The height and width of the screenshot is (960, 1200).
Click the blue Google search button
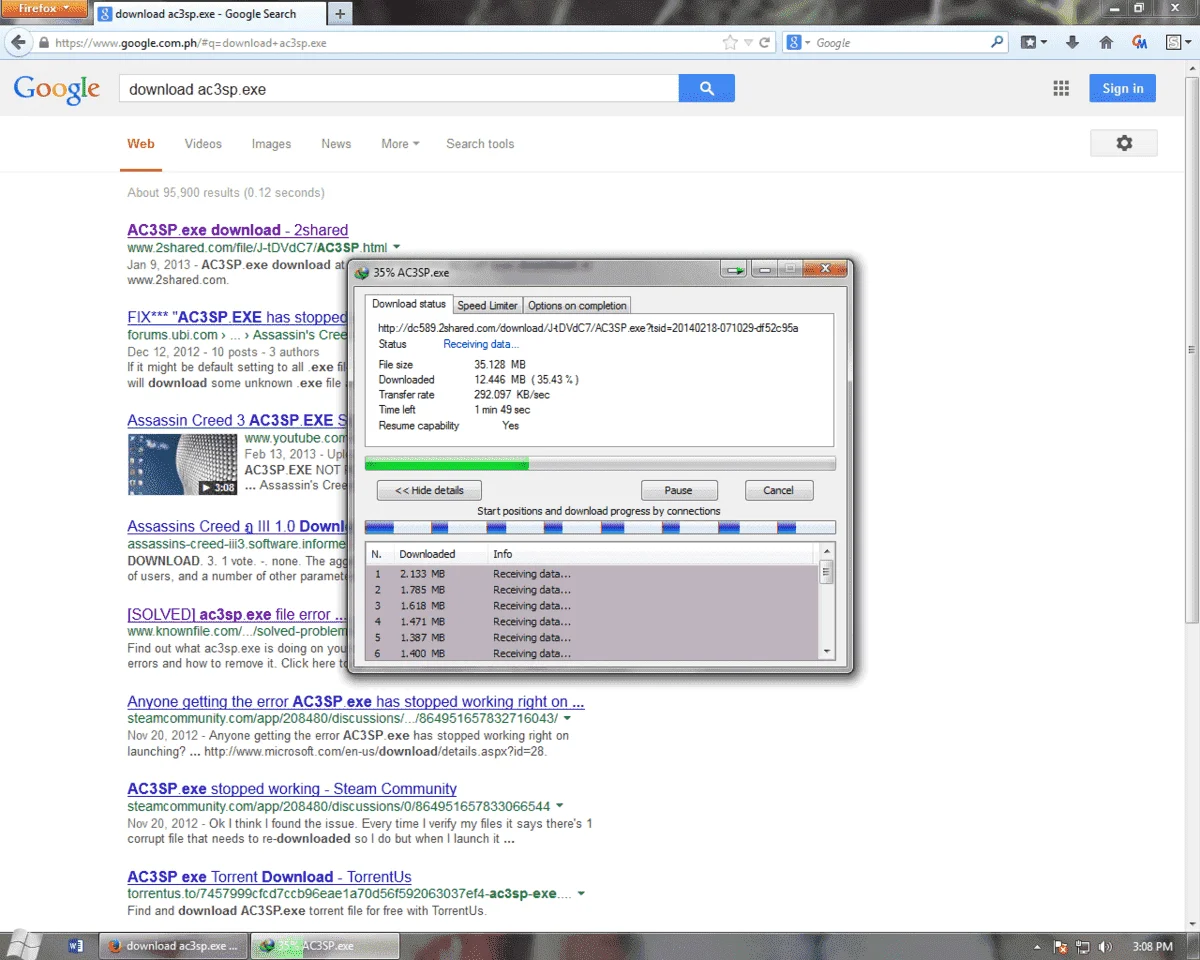(x=707, y=88)
